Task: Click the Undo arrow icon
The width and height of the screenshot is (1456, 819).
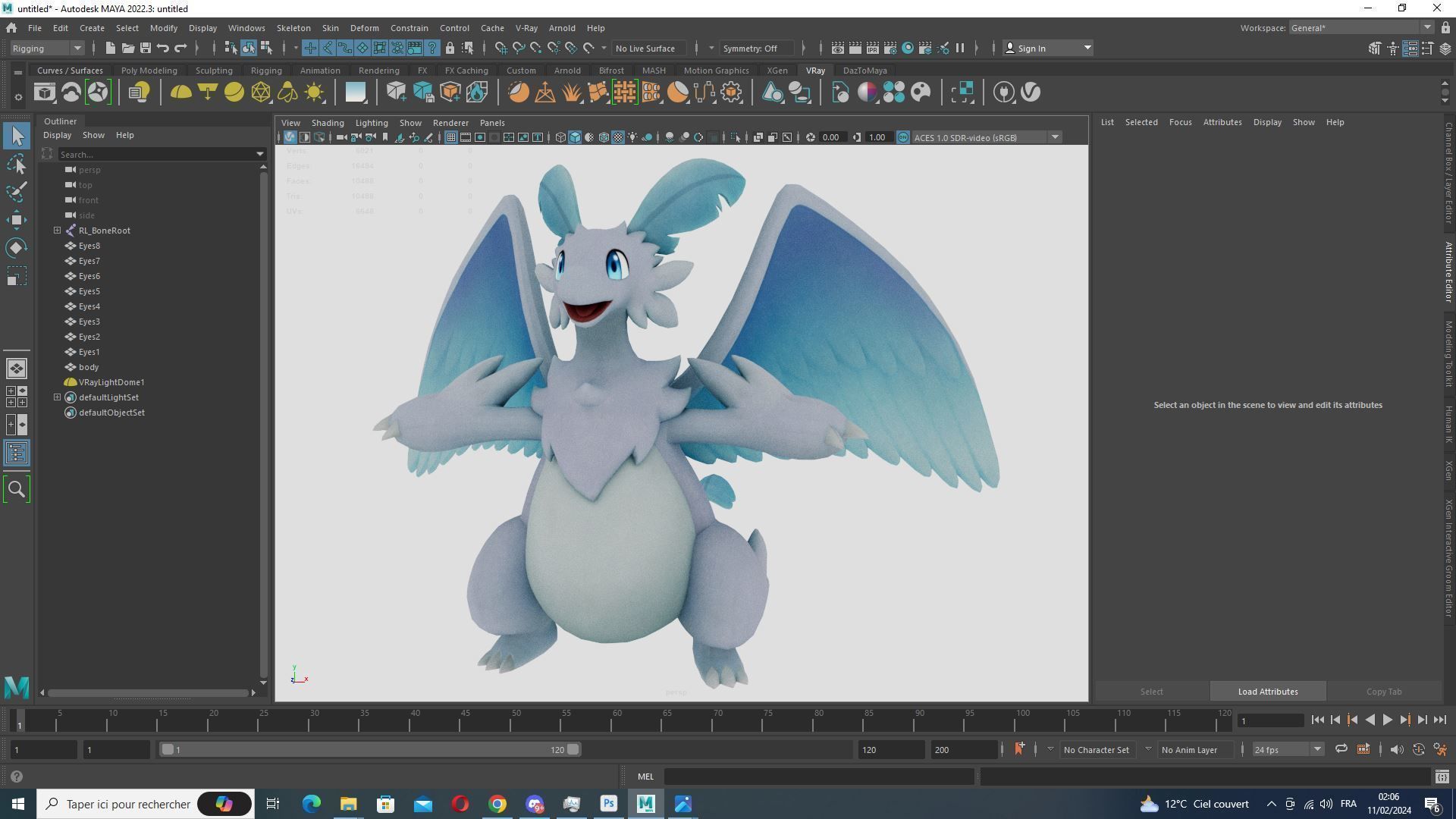Action: (x=162, y=49)
